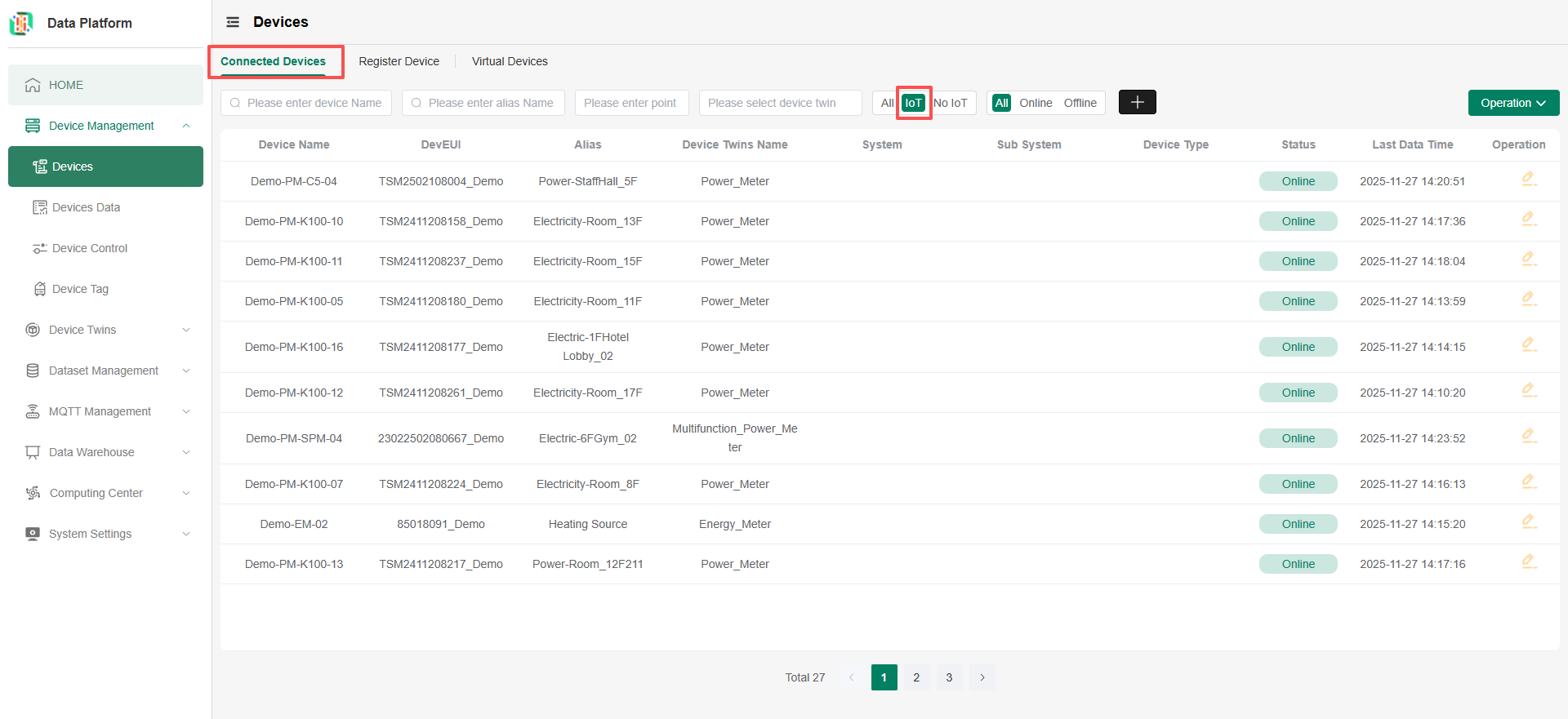Go to page 2 of results
1568x719 pixels.
coord(916,677)
